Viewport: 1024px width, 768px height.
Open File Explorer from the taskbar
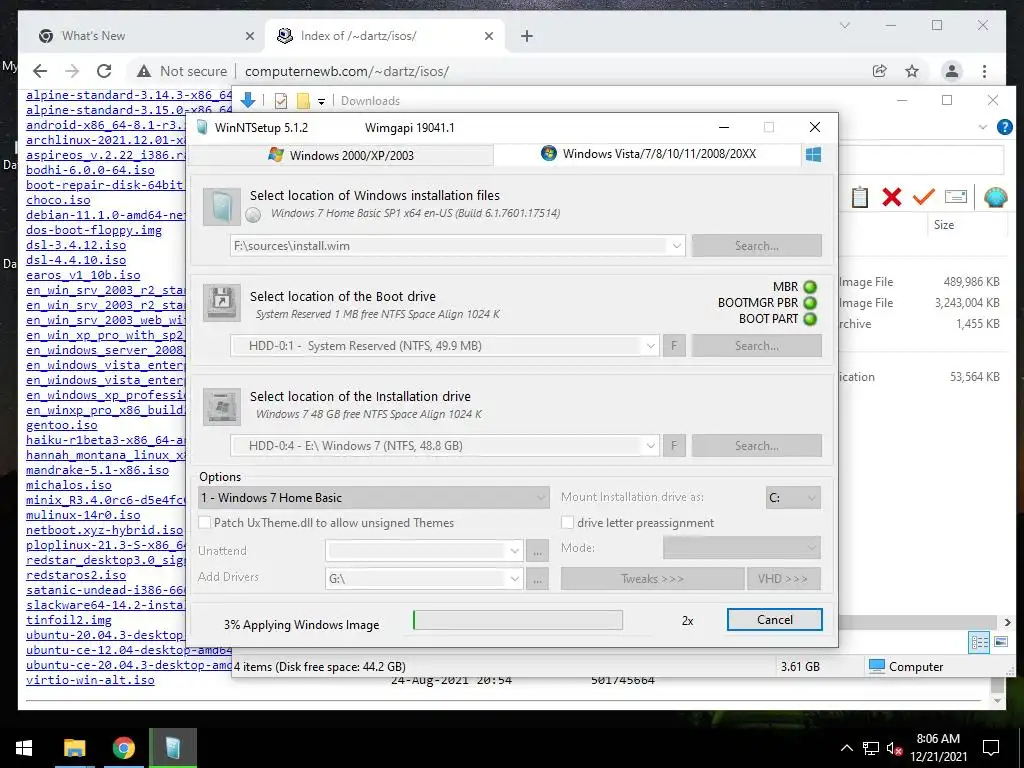(74, 748)
